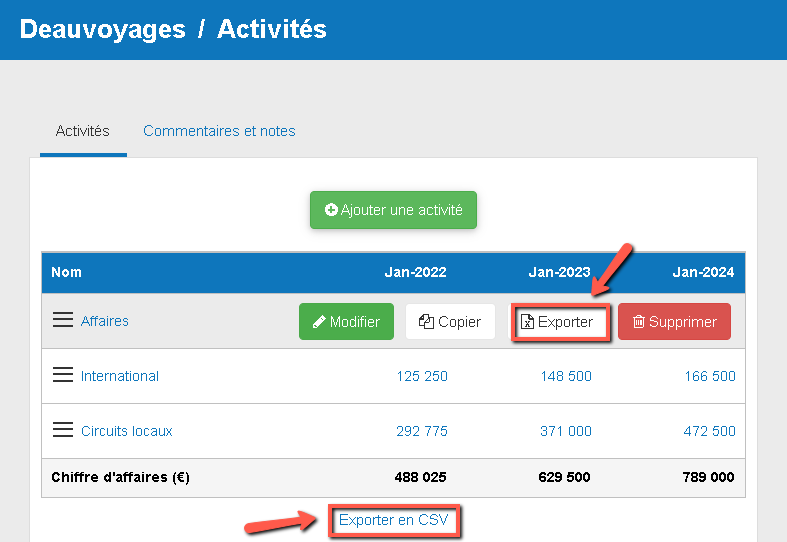Click Circuits locaux value 292 775

(x=422, y=431)
